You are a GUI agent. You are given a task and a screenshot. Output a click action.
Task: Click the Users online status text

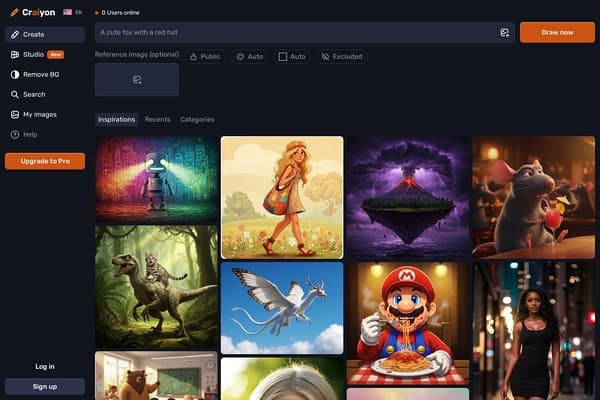point(120,13)
